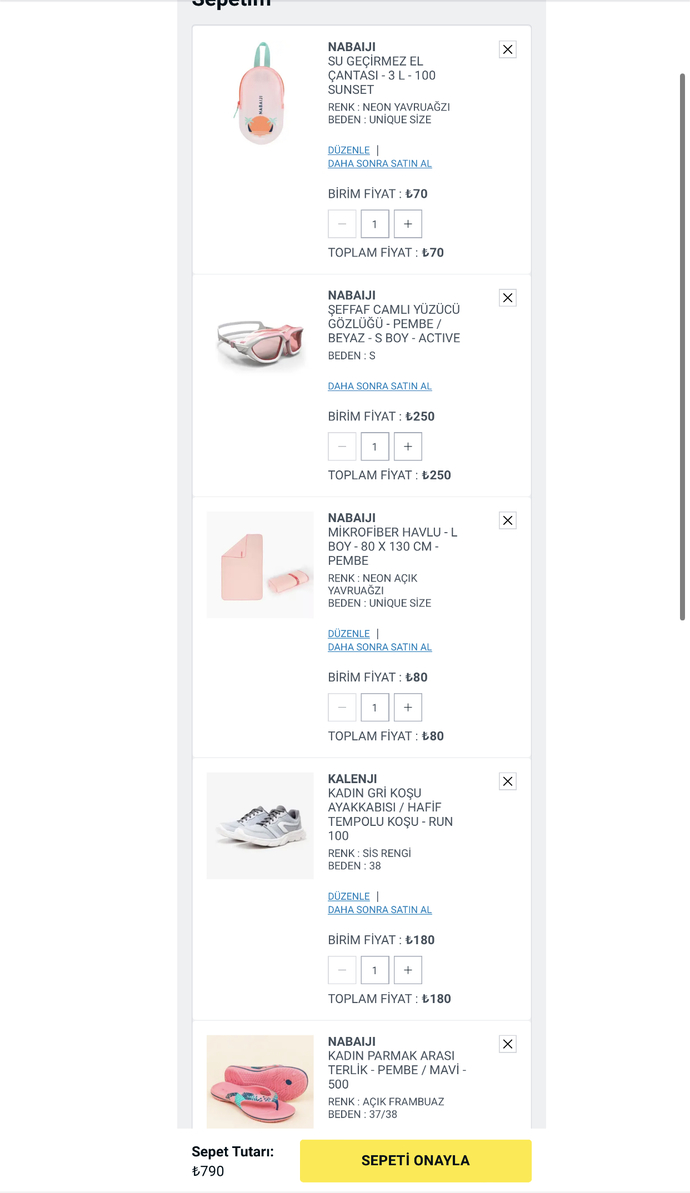The width and height of the screenshot is (690, 1193).
Task: Remove the Kalenji running shoes from cart
Action: coord(508,782)
